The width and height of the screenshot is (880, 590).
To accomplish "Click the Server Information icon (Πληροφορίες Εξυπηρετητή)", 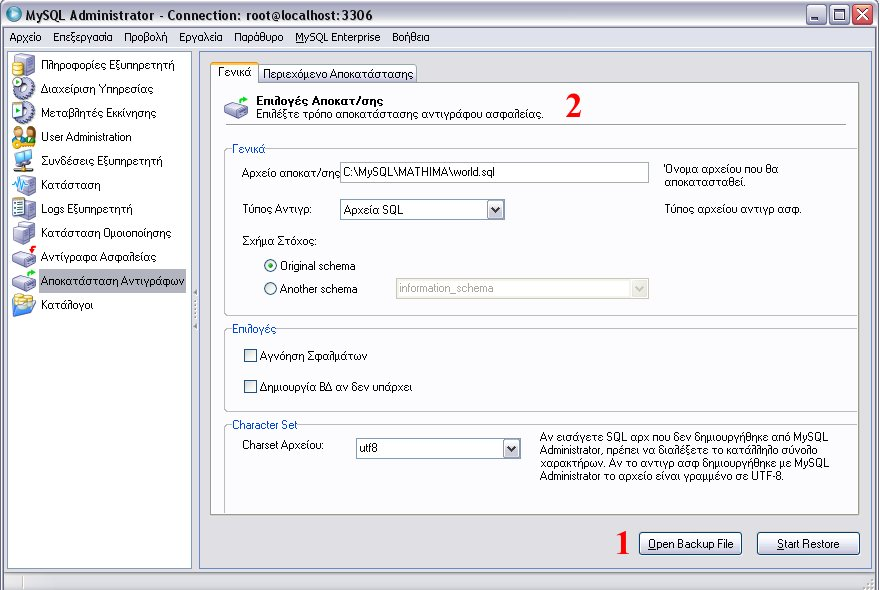I will (24, 65).
